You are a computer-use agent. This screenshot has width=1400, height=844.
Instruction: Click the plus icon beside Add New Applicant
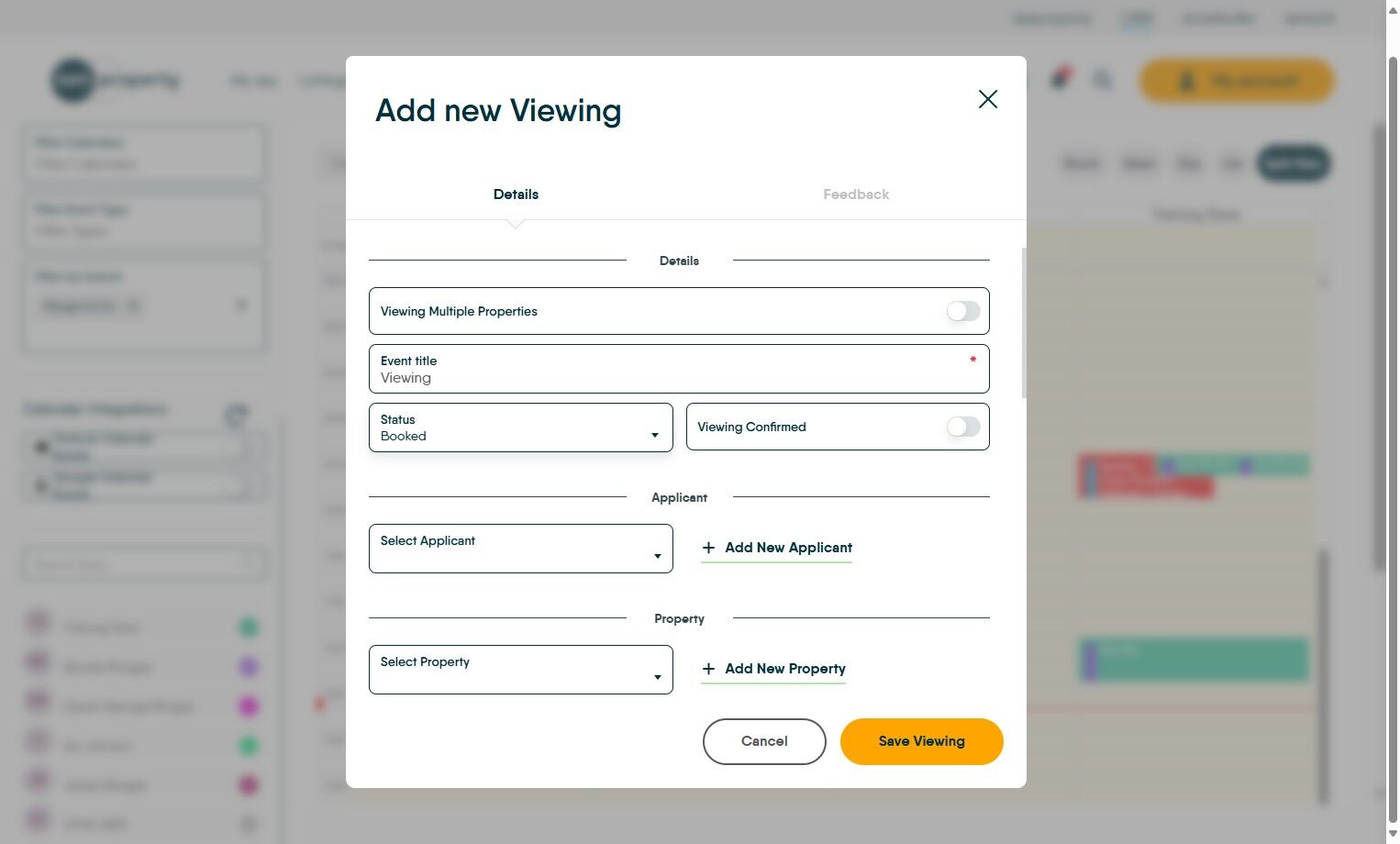(708, 547)
